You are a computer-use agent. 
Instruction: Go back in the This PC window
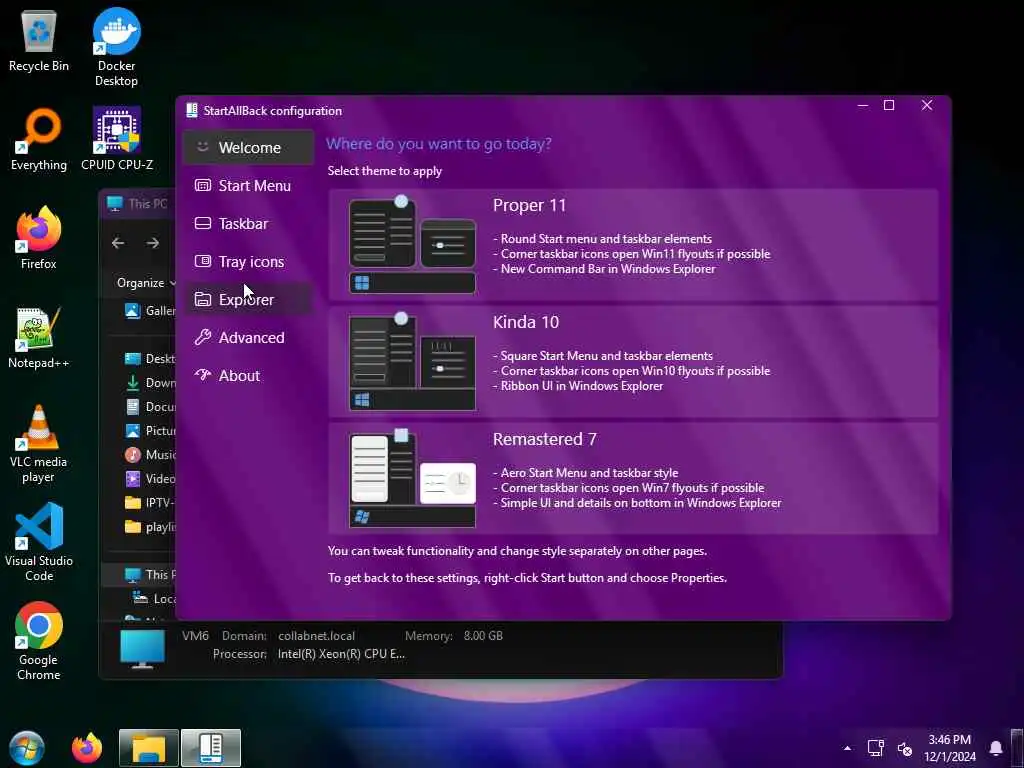coord(118,243)
